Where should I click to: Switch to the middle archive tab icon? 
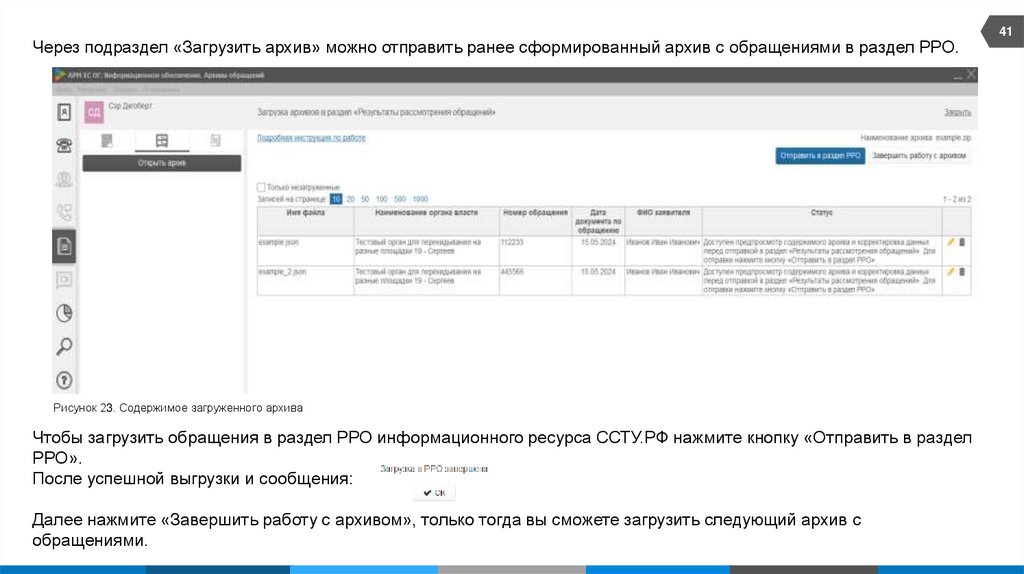(x=162, y=140)
